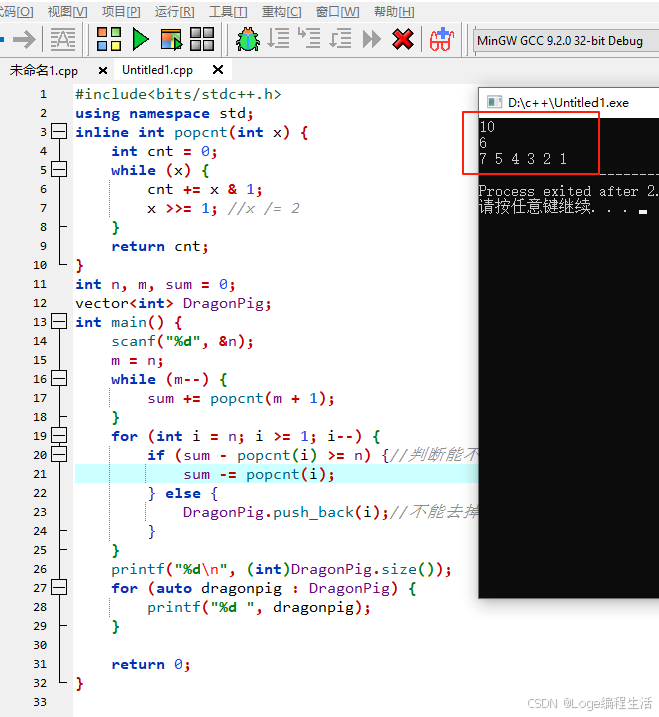The height and width of the screenshot is (717, 659).
Task: Click the 'vector<int> DragonPig;' line
Action: point(173,303)
